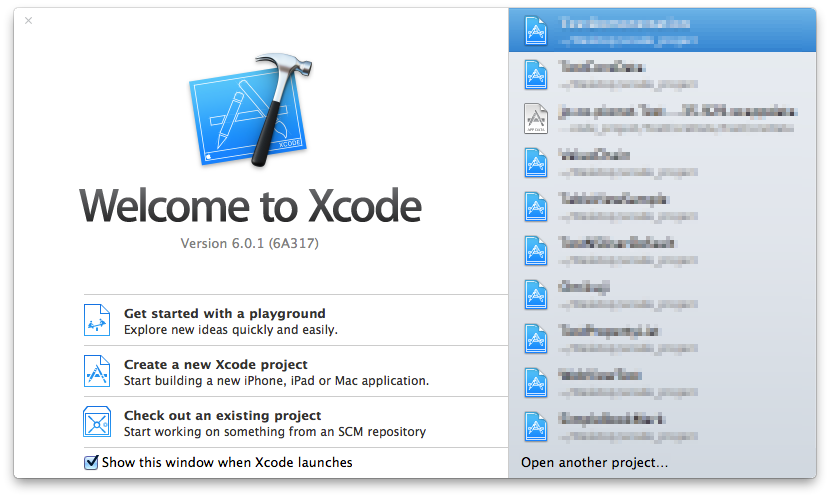Click the new Xcode project blueprint icon
Viewport: 830px width, 498px height.
coord(97,371)
